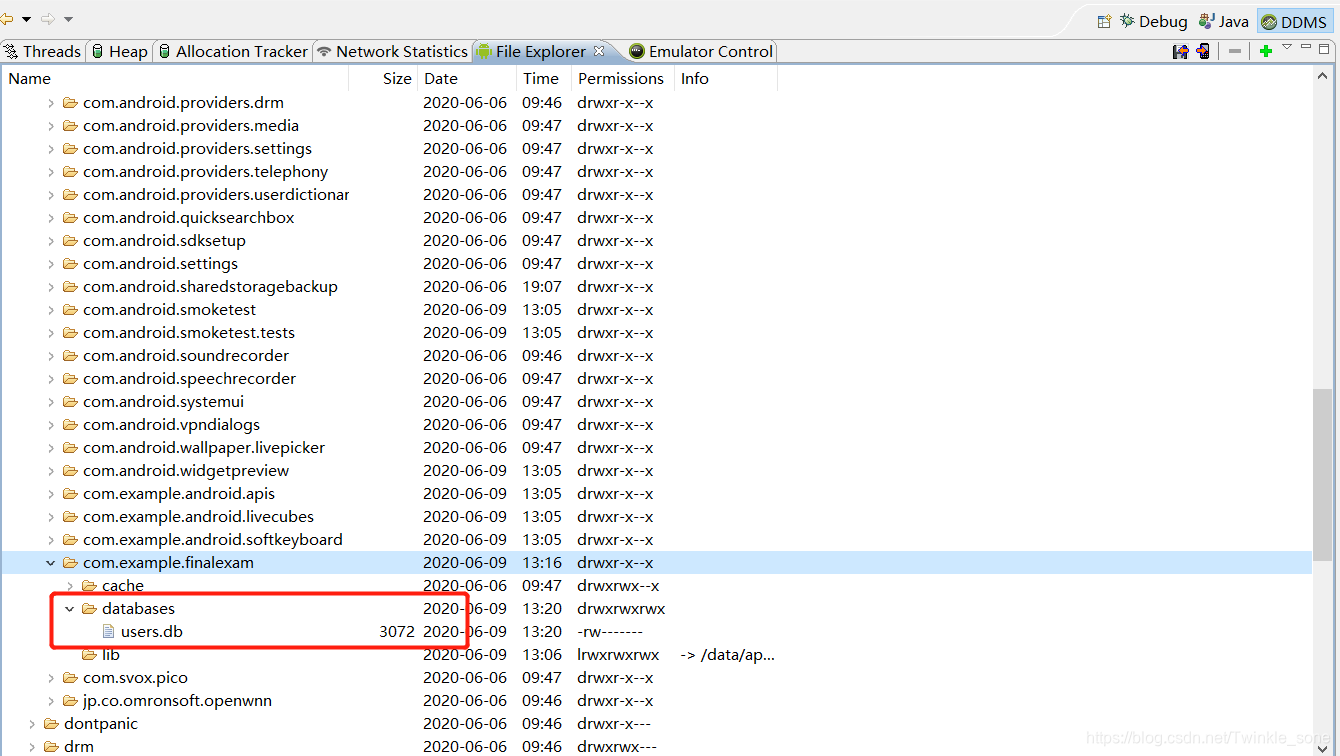Expand jp.co.omronsoft.openwnn folder
The width and height of the screenshot is (1340, 756).
click(x=51, y=701)
